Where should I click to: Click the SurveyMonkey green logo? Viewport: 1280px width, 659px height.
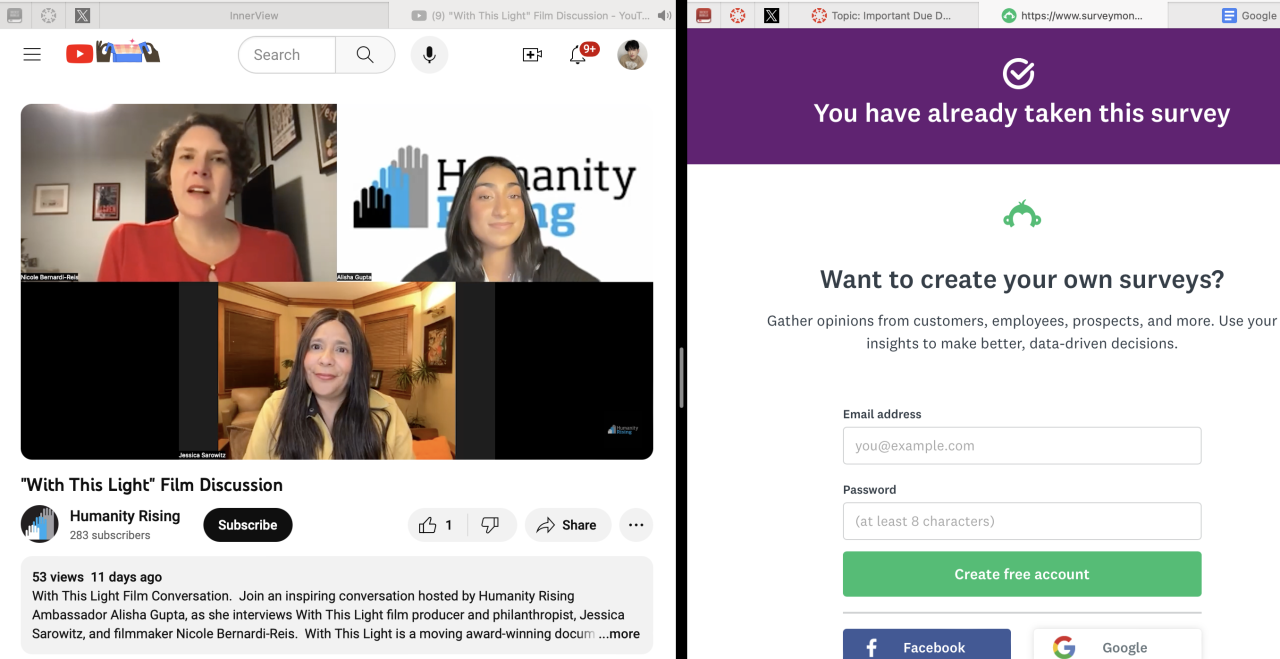(1022, 214)
